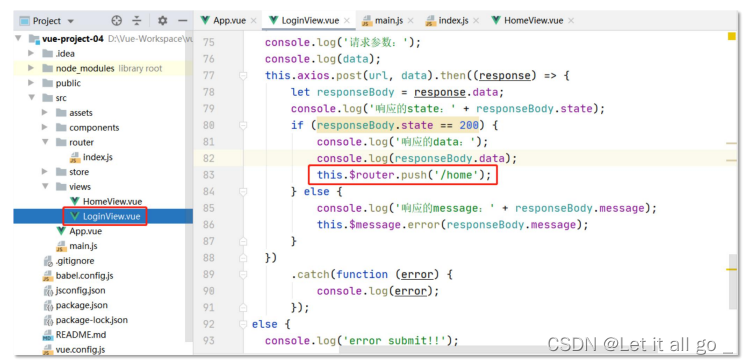Switch to the HomeView.vue tab

click(x=533, y=21)
